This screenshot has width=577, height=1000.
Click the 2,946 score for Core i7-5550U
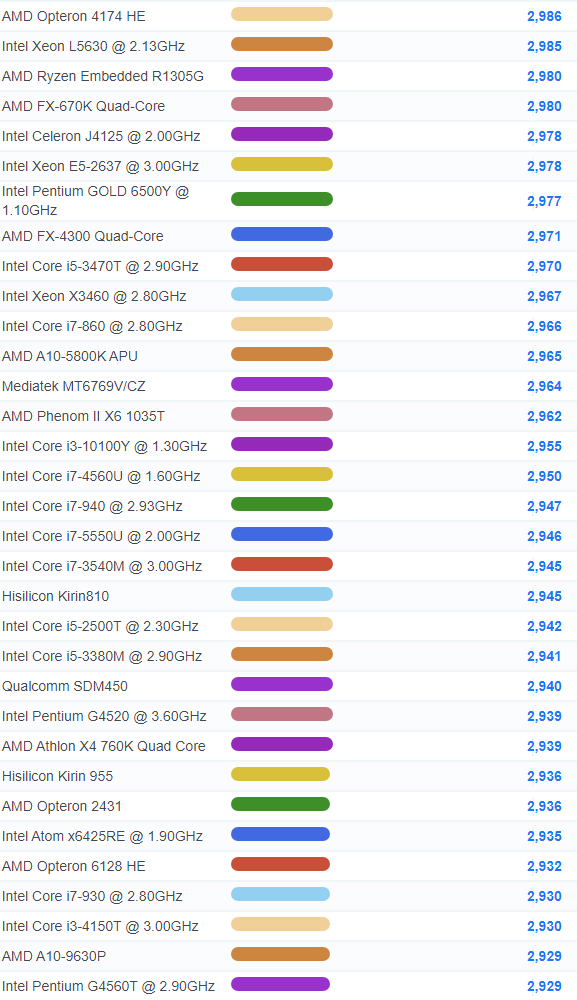544,536
